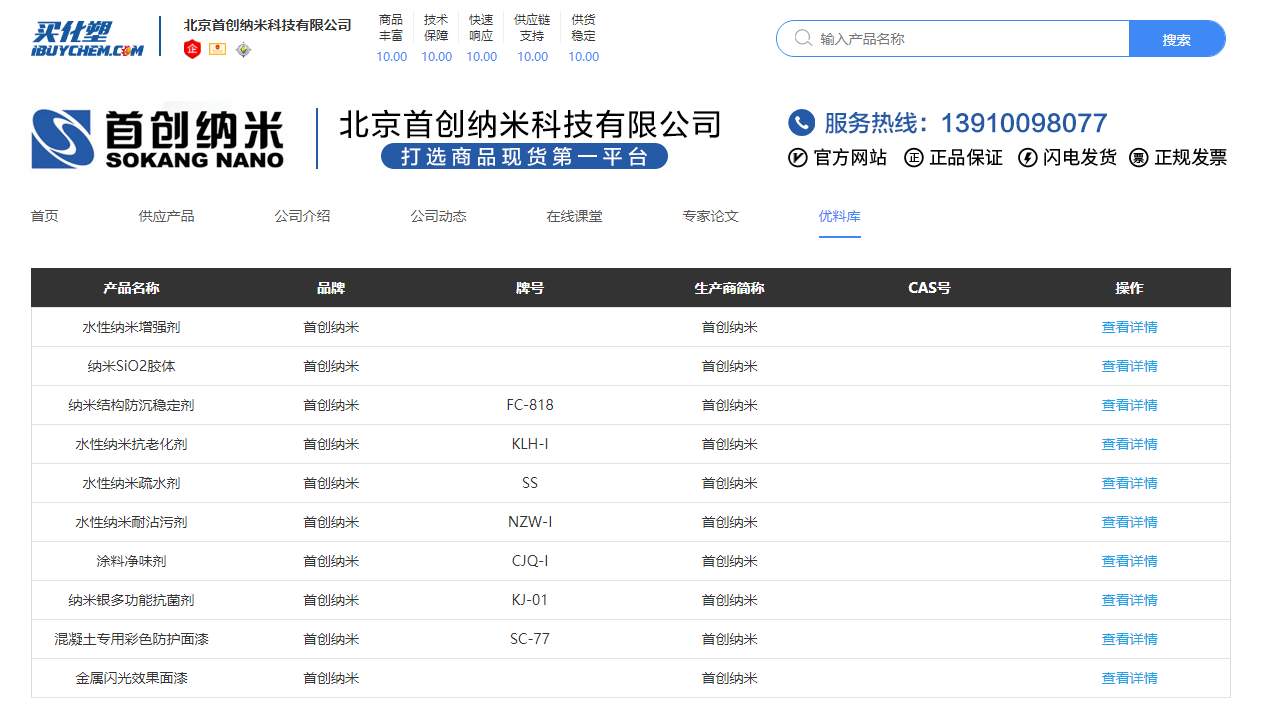Click grade code KLH-I

(530, 444)
